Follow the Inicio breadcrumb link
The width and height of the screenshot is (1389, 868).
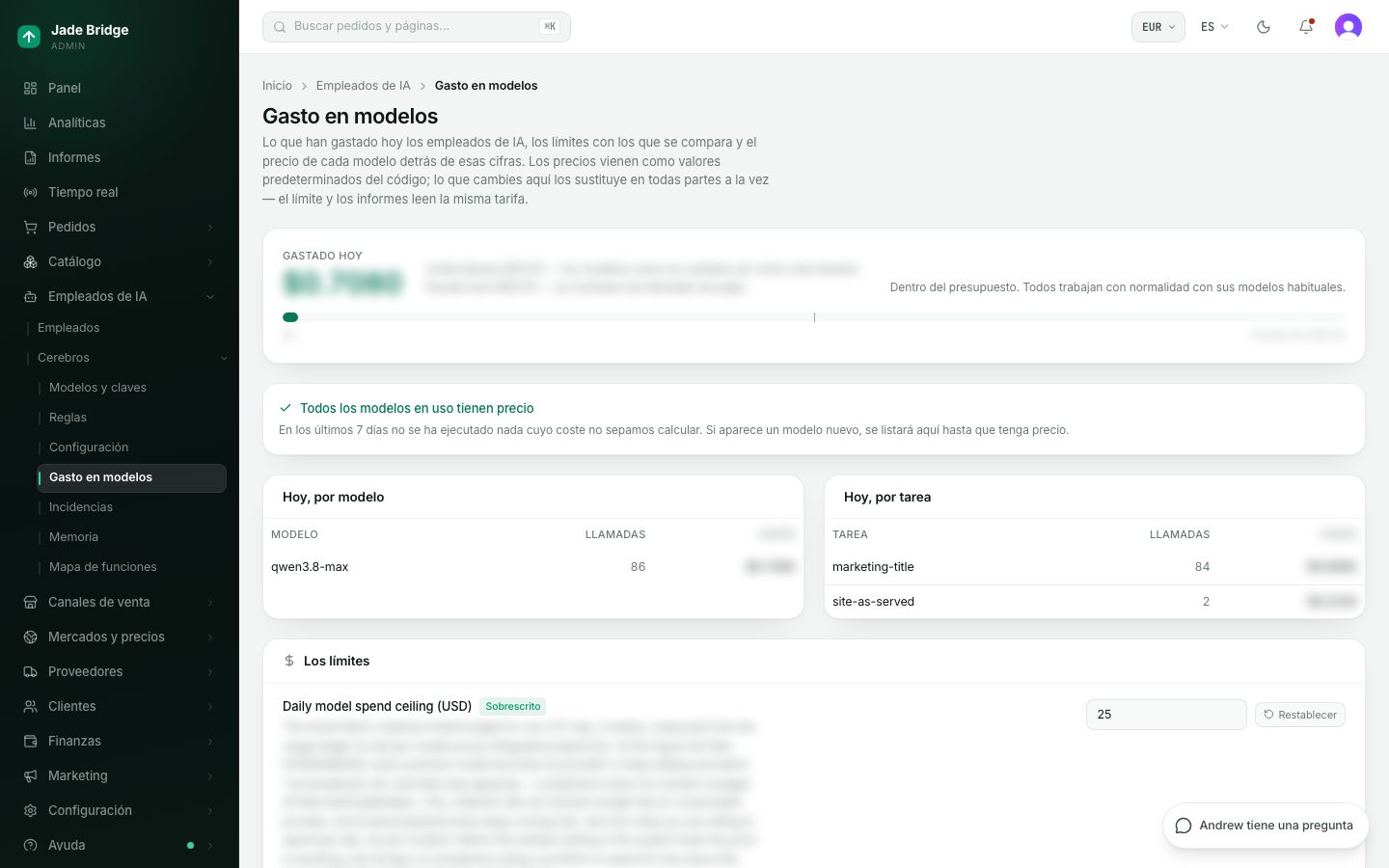tap(277, 86)
